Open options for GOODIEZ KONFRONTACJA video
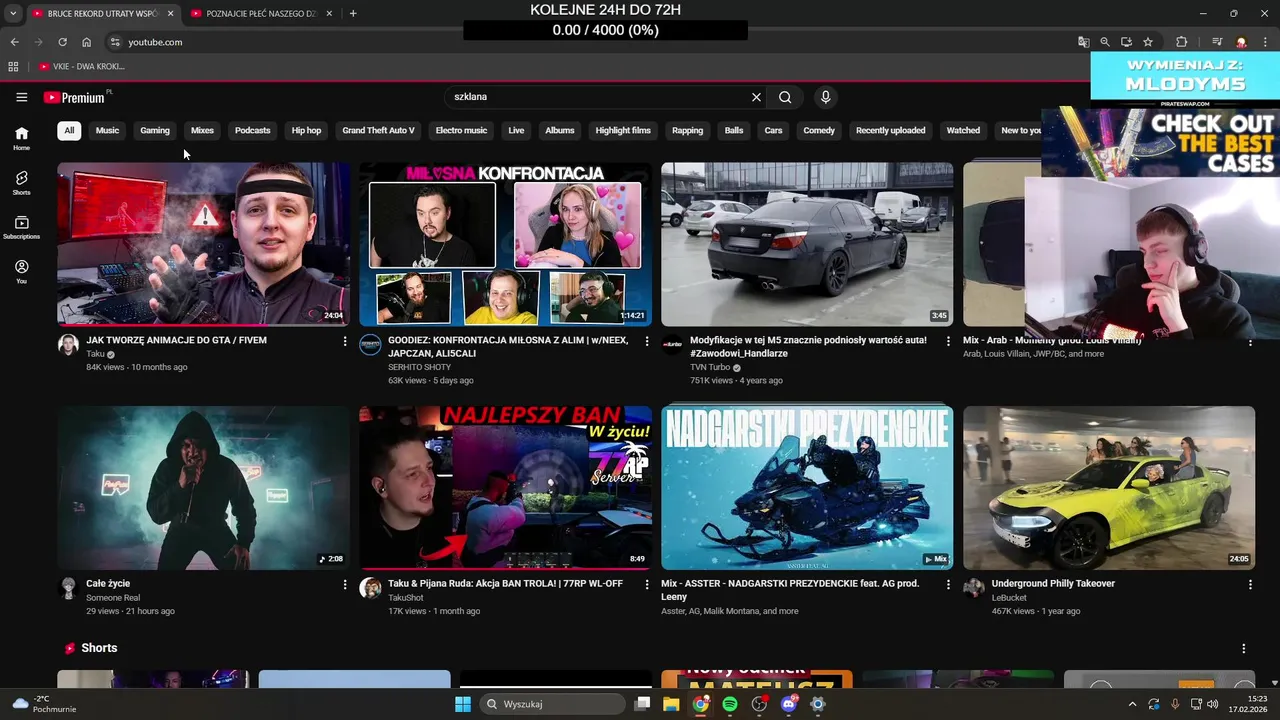 click(x=647, y=341)
